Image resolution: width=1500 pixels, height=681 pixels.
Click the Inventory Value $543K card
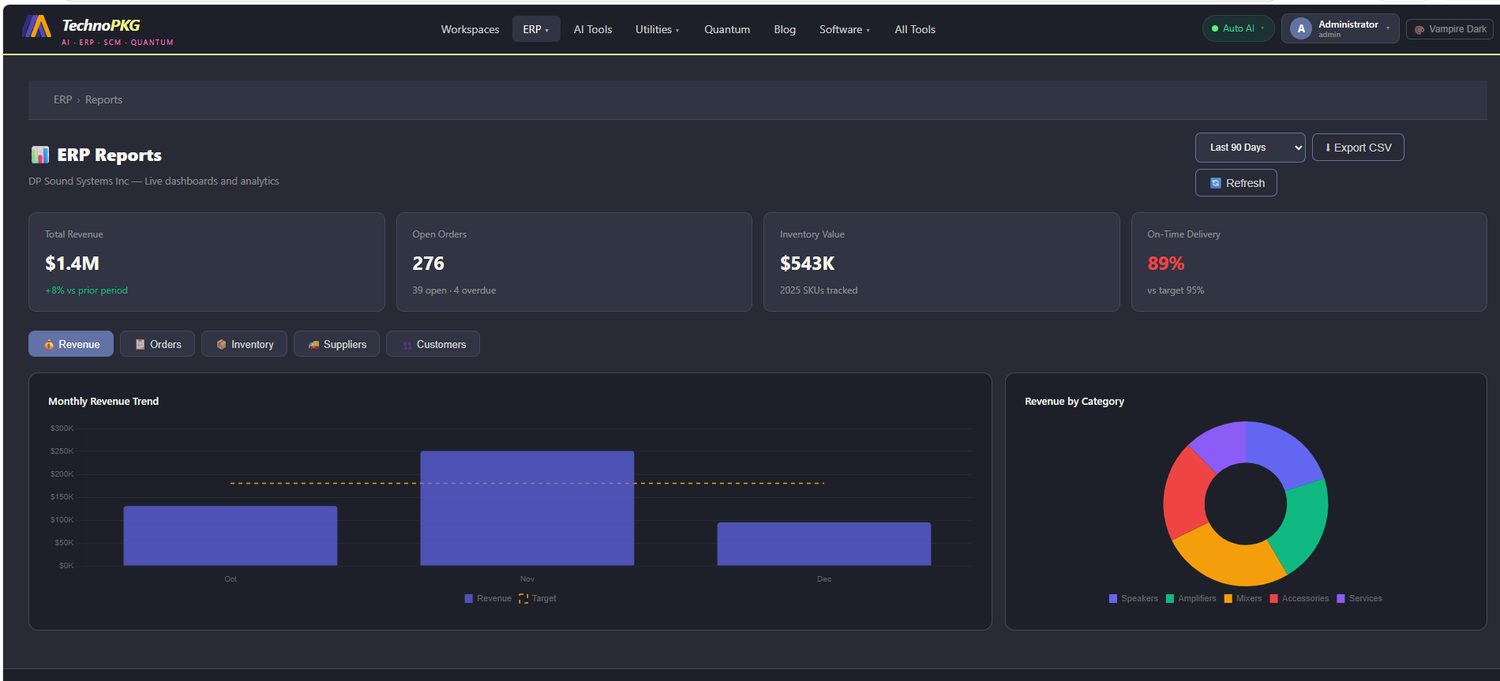pyautogui.click(x=941, y=262)
